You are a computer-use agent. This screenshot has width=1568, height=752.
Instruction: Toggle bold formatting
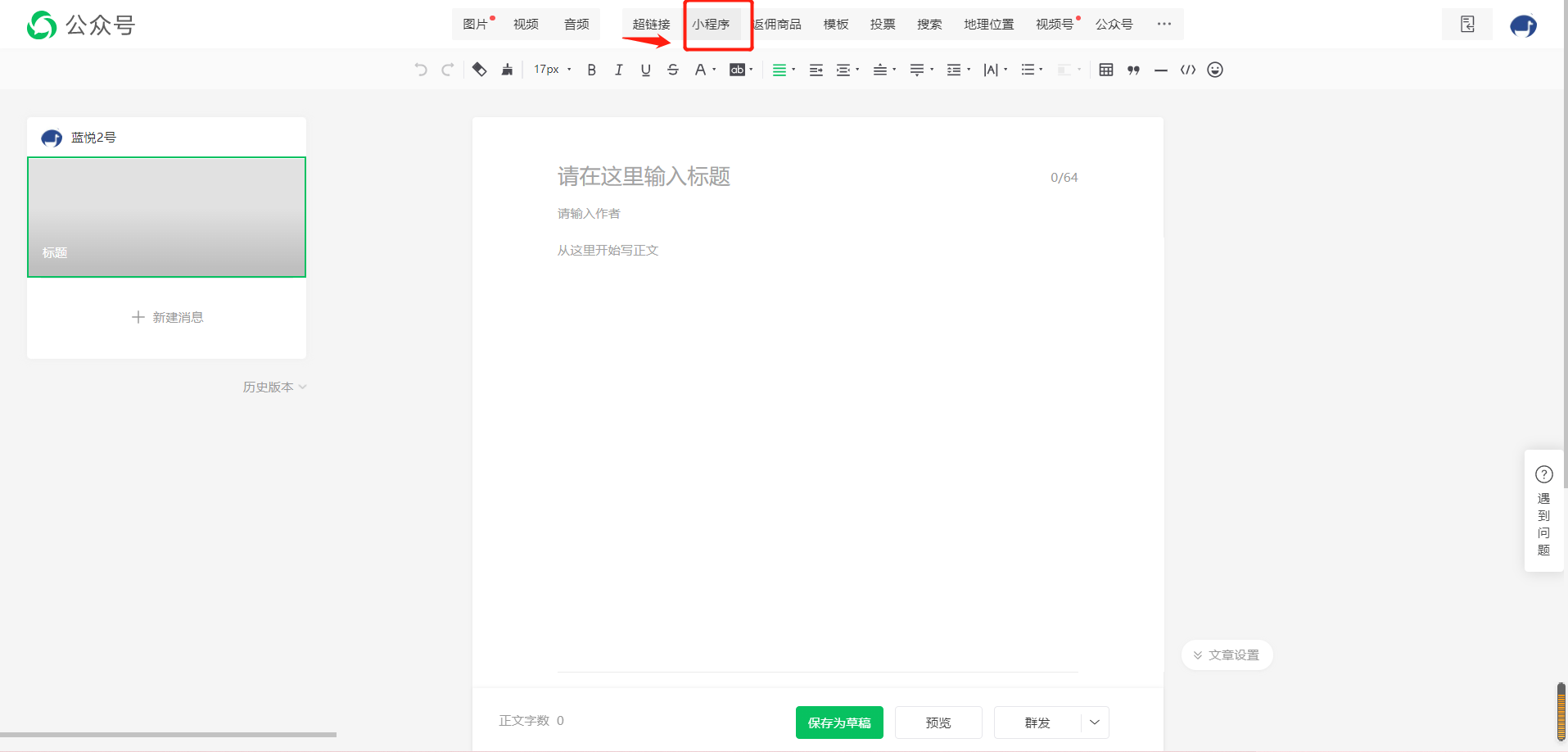point(592,70)
